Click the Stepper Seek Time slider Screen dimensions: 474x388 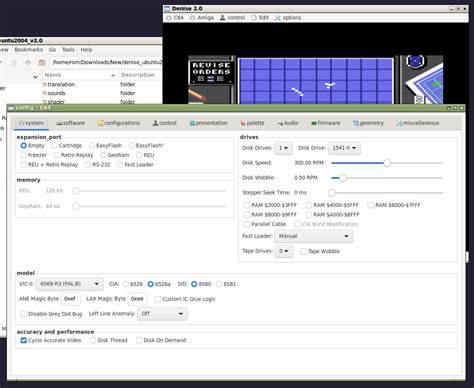pos(387,193)
